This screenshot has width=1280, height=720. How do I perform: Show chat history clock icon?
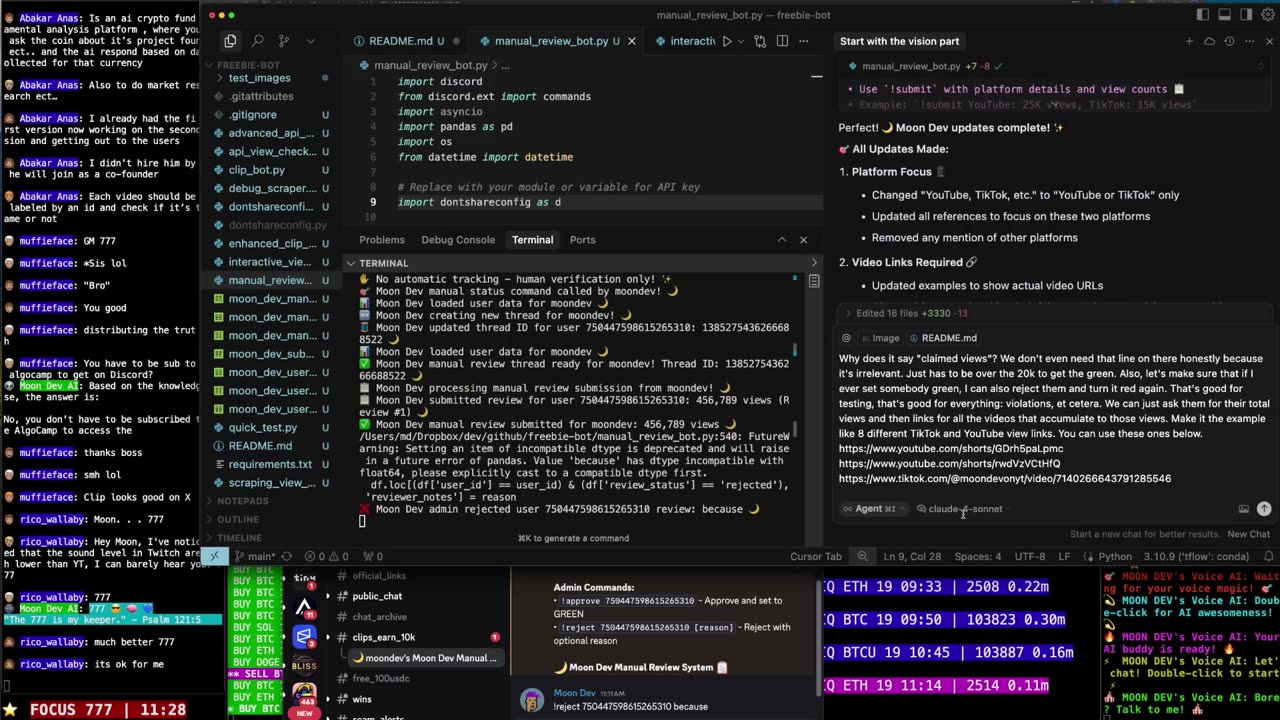(1229, 41)
